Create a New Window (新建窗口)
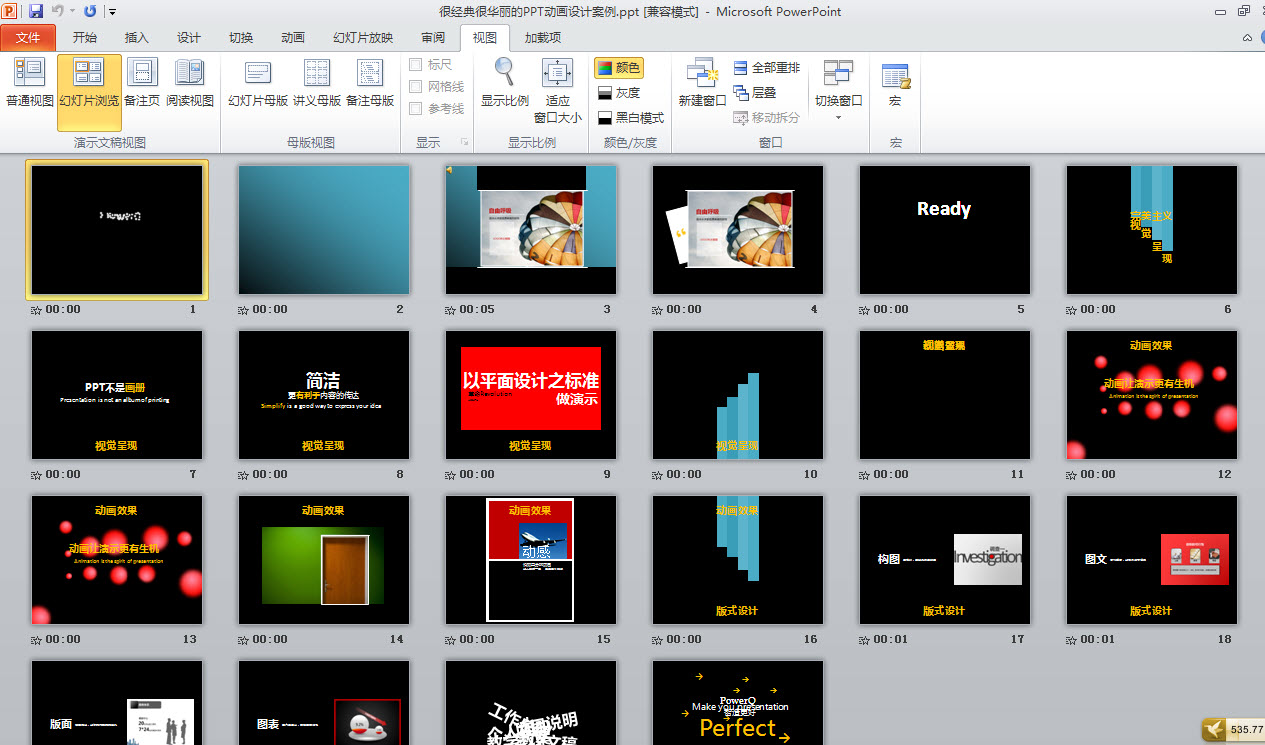The width and height of the screenshot is (1265, 745). pyautogui.click(x=702, y=83)
